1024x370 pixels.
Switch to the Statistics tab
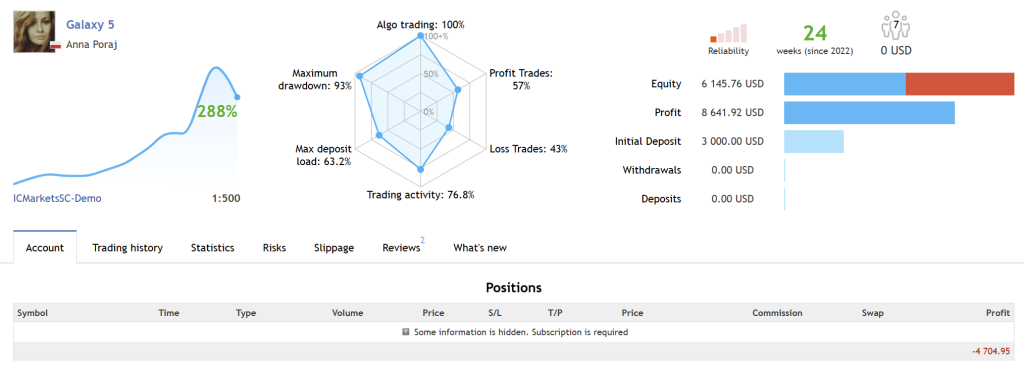(x=212, y=248)
